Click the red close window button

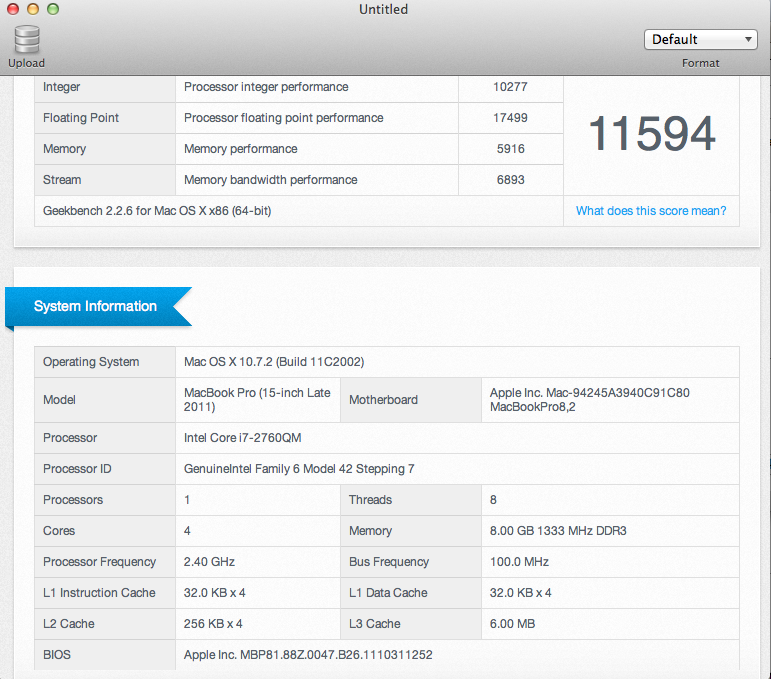coord(13,9)
